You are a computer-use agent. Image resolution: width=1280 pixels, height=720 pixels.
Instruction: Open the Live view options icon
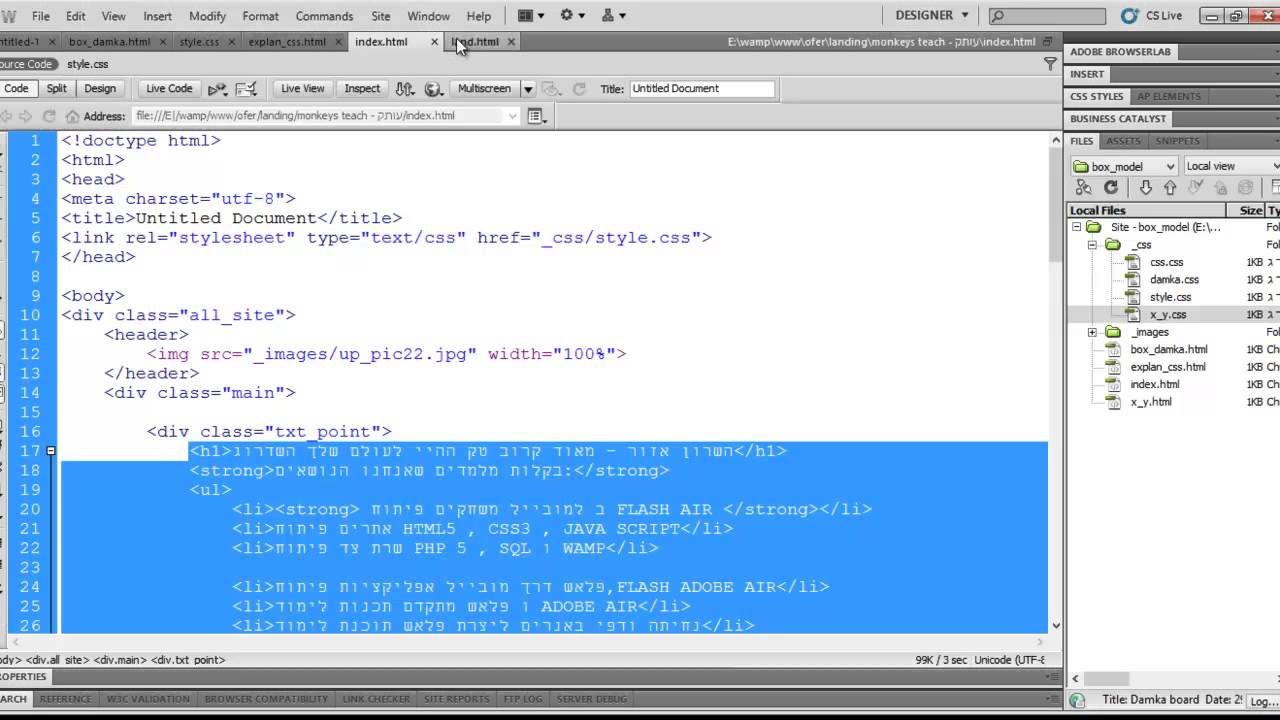click(x=537, y=116)
